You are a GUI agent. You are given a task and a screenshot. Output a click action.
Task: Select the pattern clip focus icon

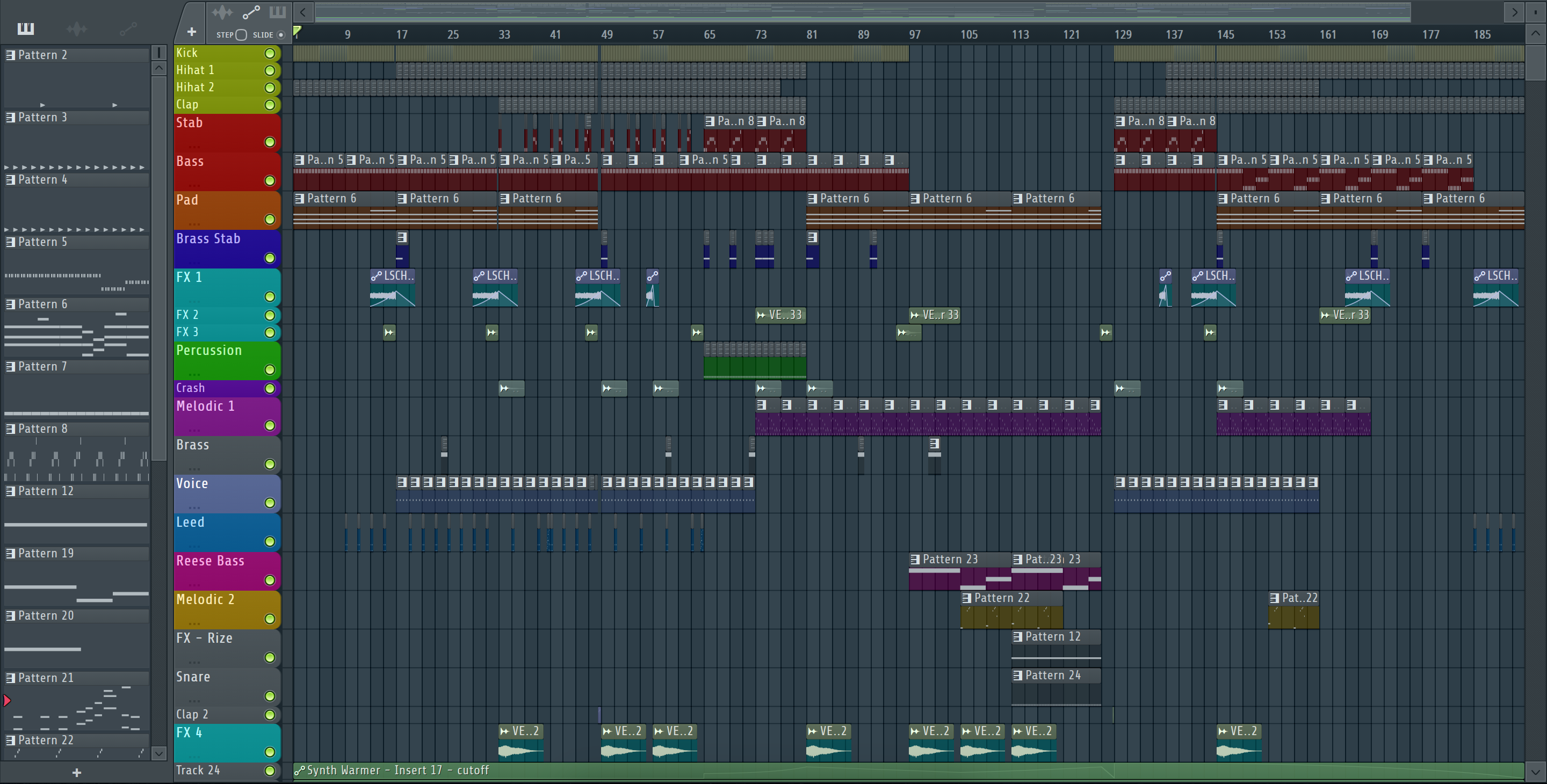click(x=278, y=12)
